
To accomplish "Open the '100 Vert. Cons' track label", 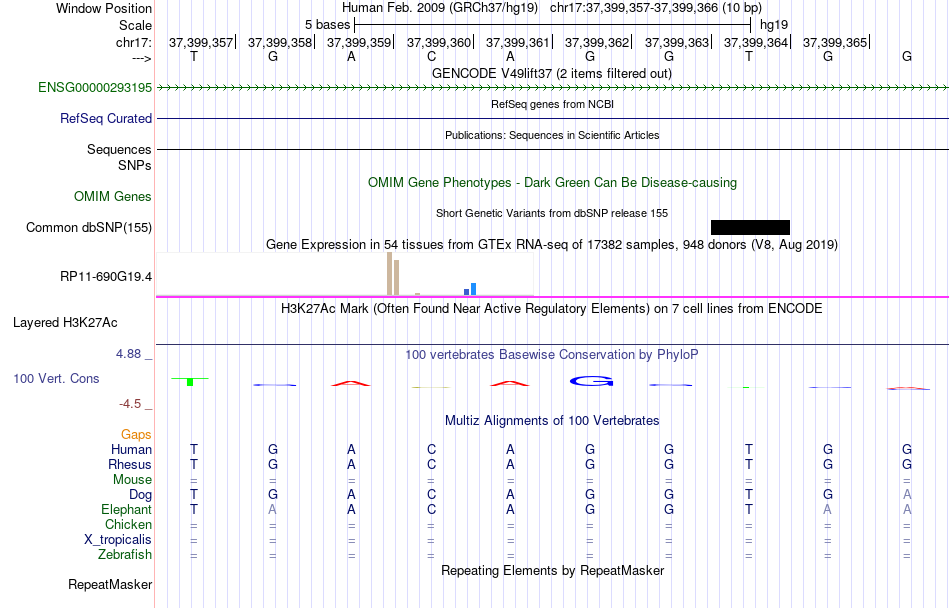I will coord(56,378).
